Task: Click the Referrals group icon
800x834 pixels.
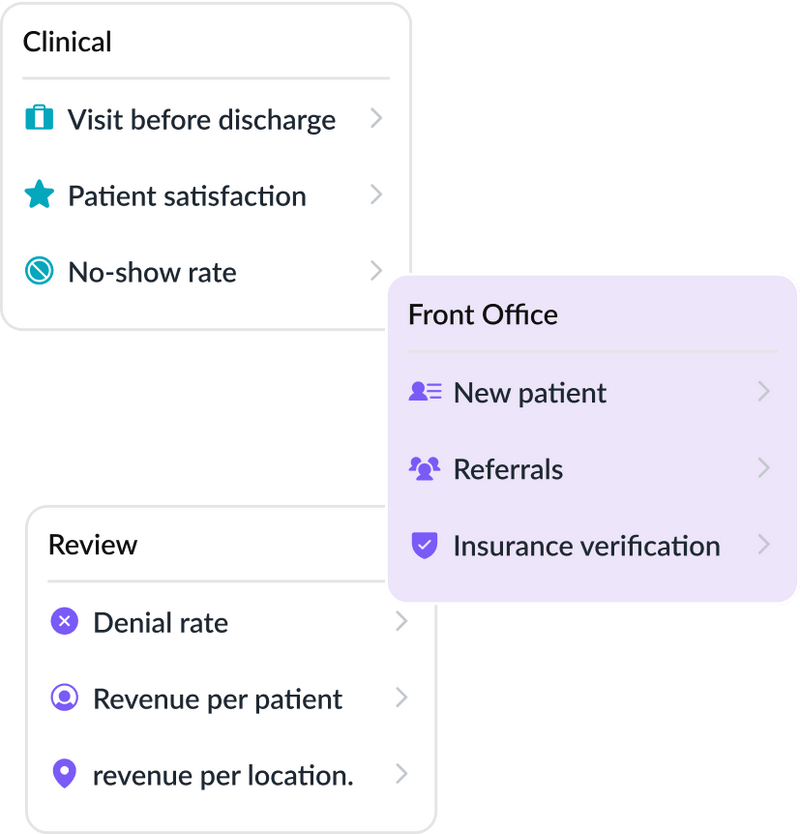Action: [425, 468]
